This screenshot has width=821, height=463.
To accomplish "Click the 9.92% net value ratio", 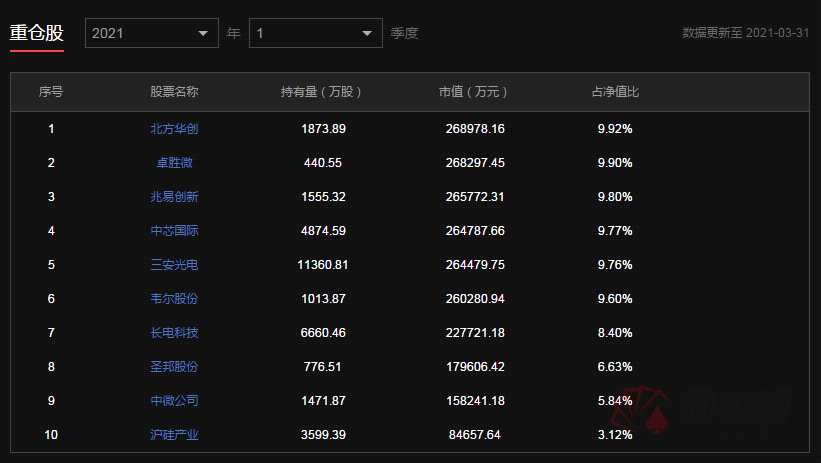I will coord(615,129).
